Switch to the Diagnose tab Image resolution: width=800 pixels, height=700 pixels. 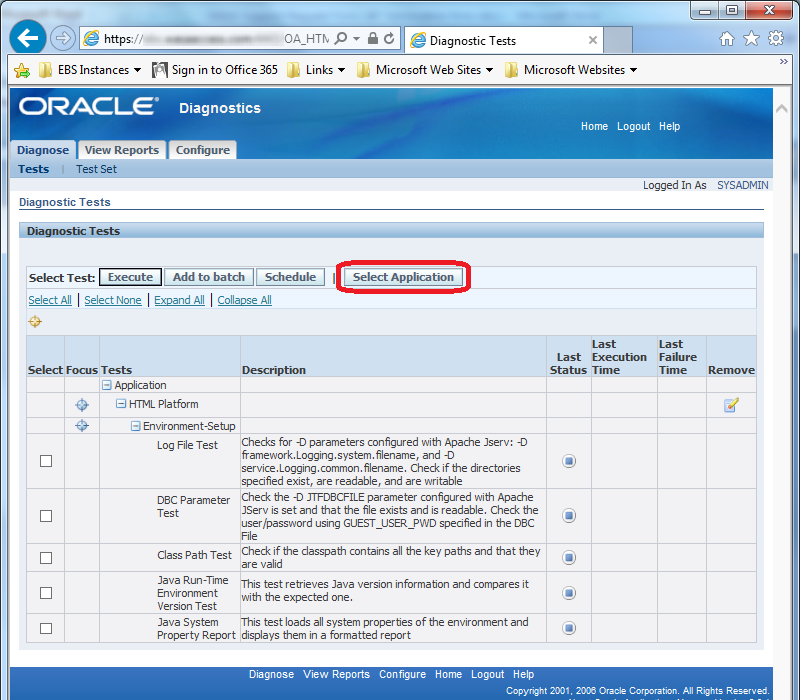43,150
